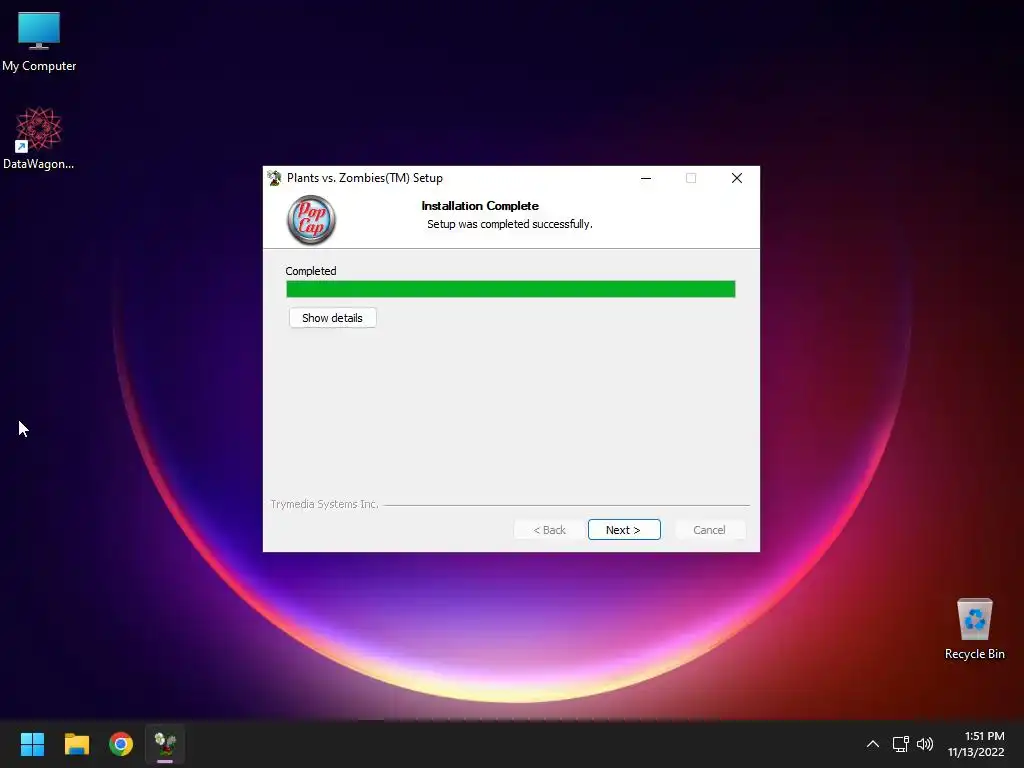Select Plants vs. Zombies setup taskbar icon
Image resolution: width=1024 pixels, height=768 pixels.
pyautogui.click(x=165, y=744)
